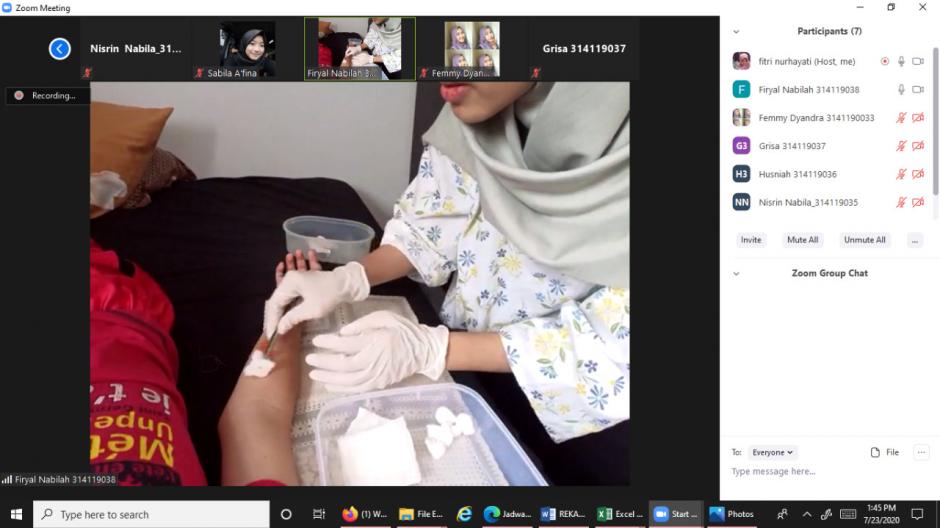The image size is (940, 528).
Task: Open the Everyone recipient dropdown
Action: click(772, 452)
